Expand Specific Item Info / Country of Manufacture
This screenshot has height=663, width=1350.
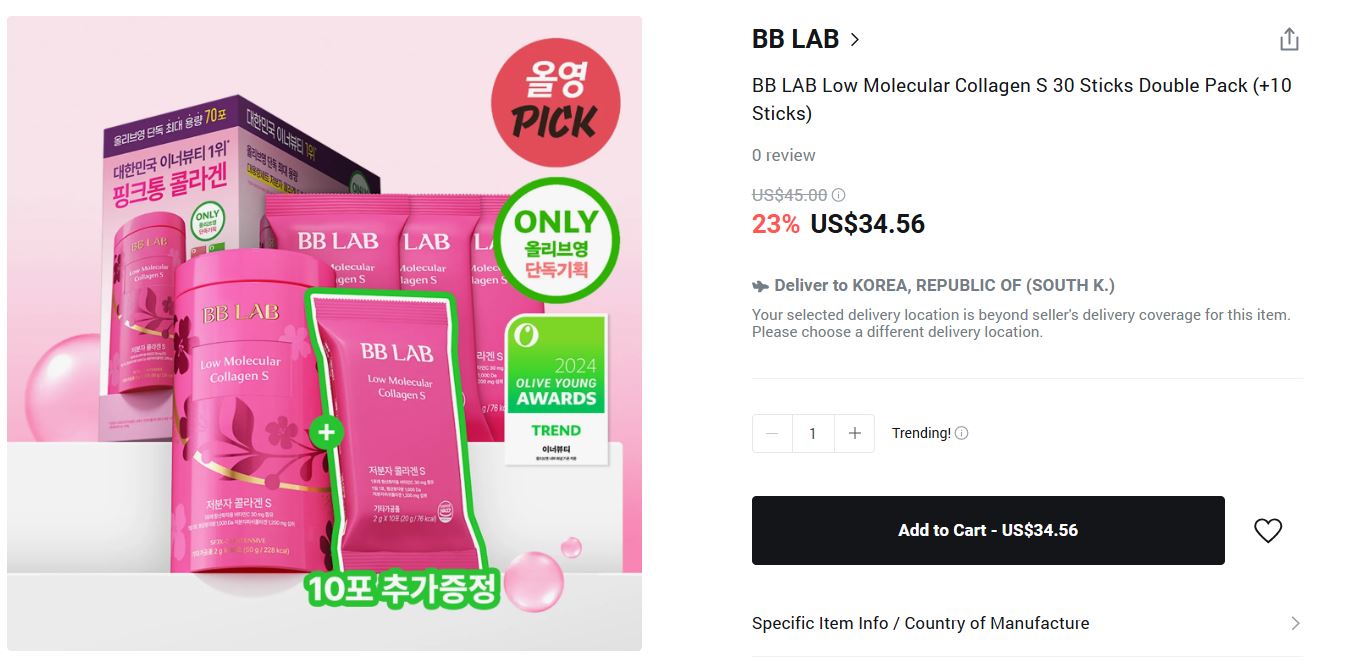point(920,623)
